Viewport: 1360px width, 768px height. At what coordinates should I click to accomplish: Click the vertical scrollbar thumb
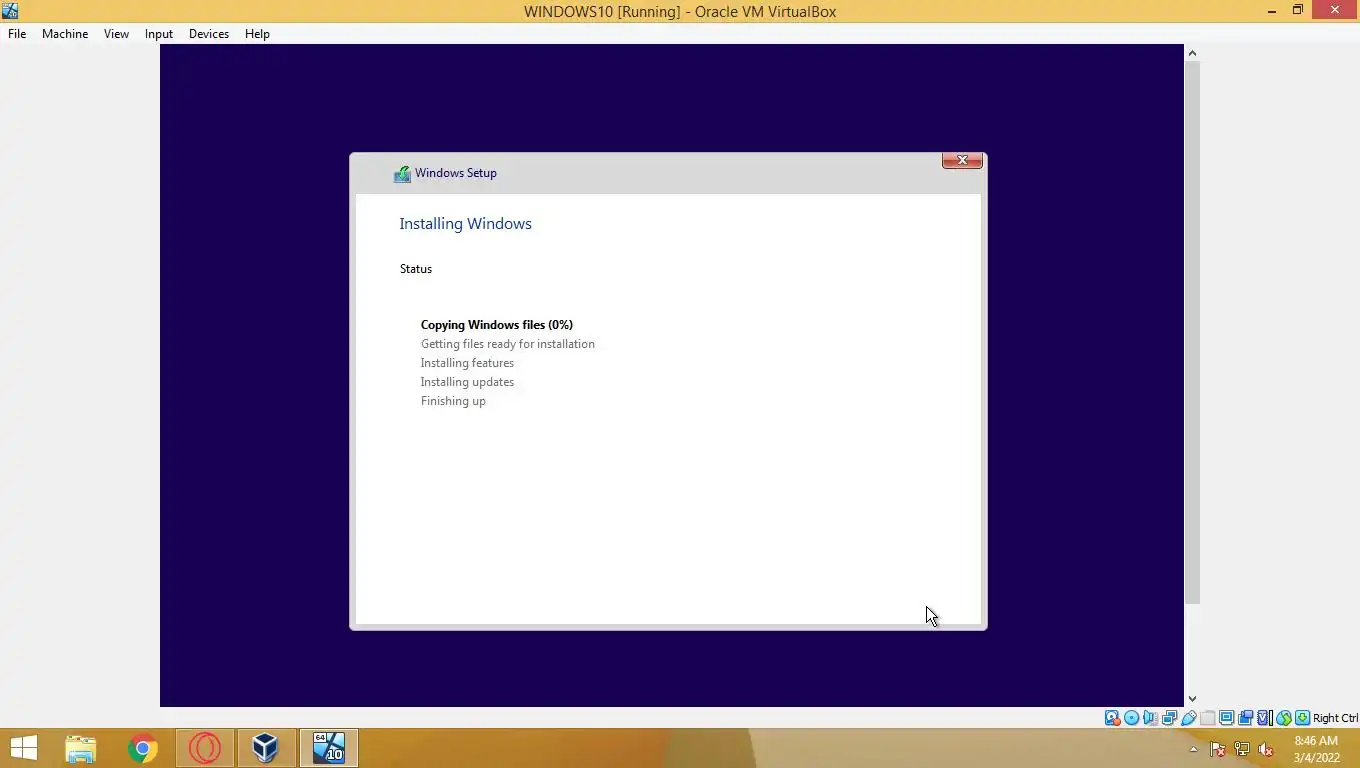coord(1192,331)
